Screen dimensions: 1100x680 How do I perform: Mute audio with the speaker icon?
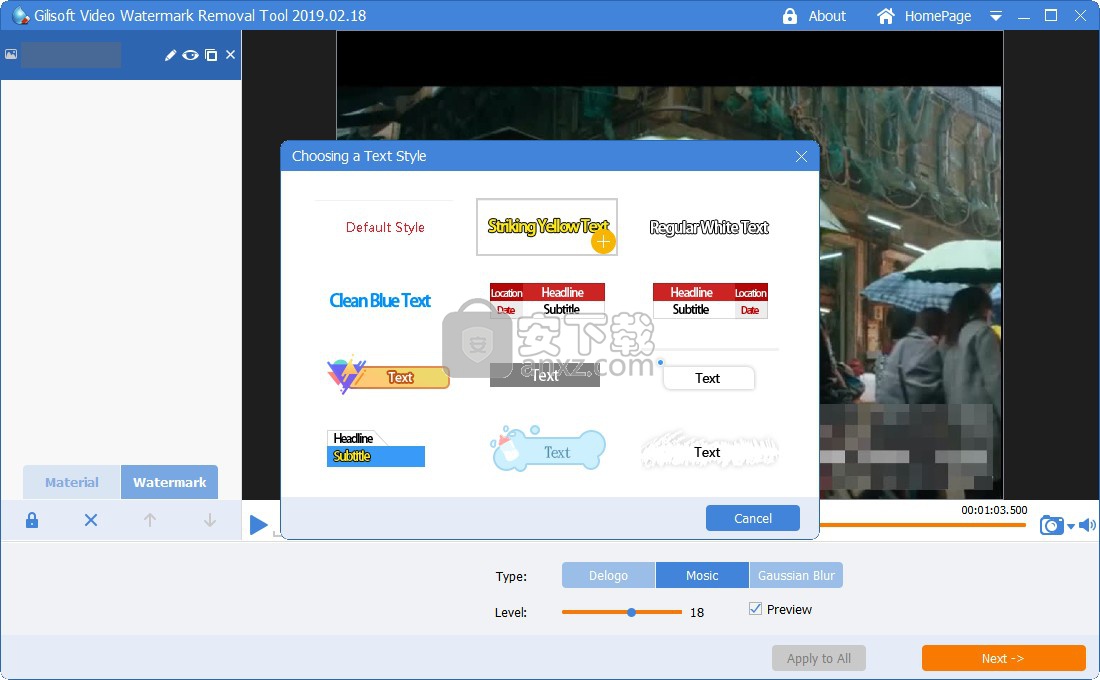[1087, 525]
